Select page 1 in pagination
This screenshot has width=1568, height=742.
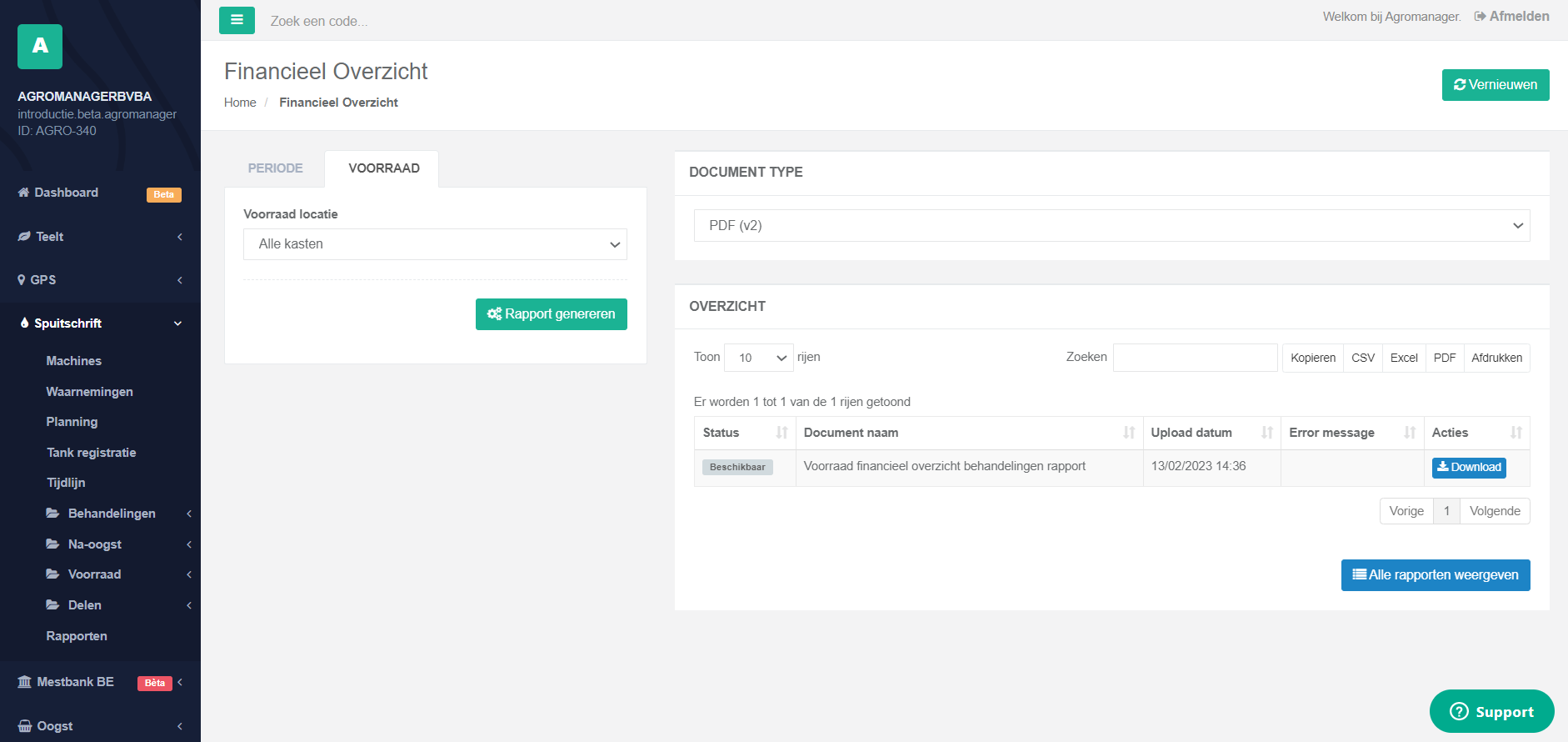pos(1446,511)
